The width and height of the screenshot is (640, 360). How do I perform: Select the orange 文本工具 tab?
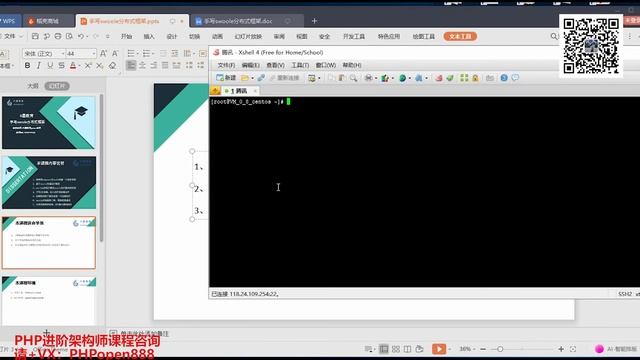(x=460, y=36)
